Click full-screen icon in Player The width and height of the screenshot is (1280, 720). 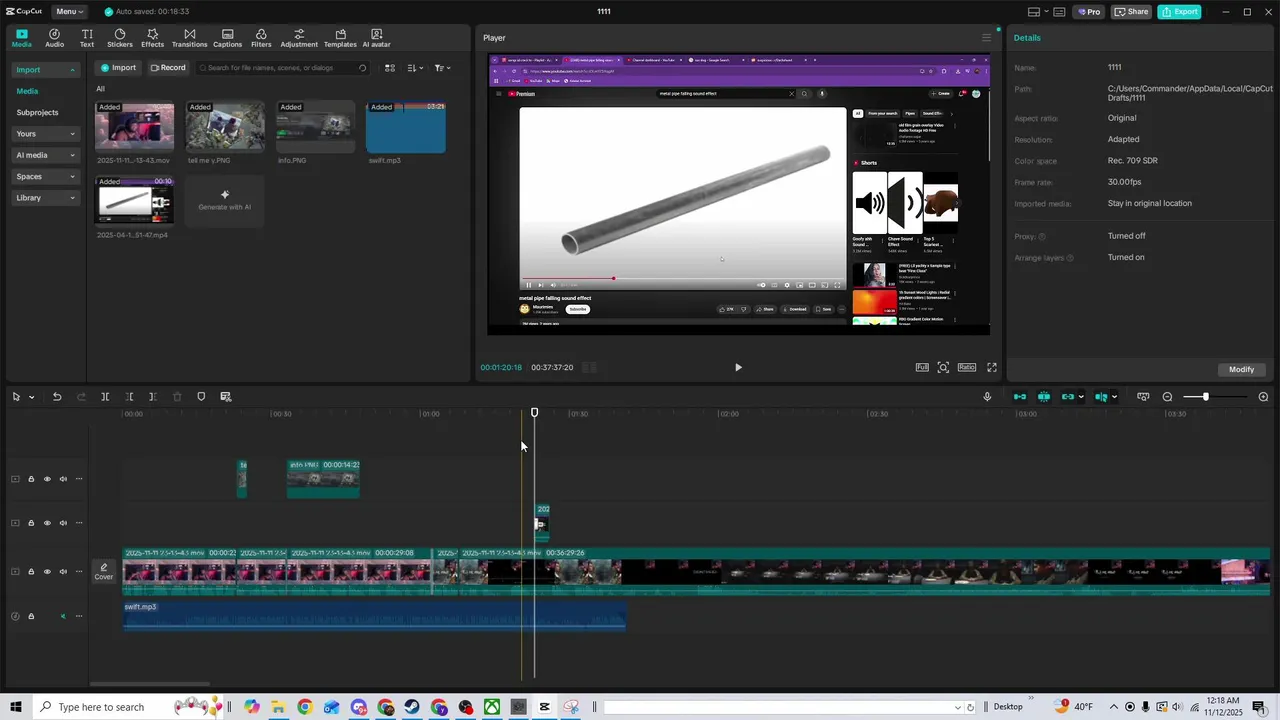[x=992, y=367]
